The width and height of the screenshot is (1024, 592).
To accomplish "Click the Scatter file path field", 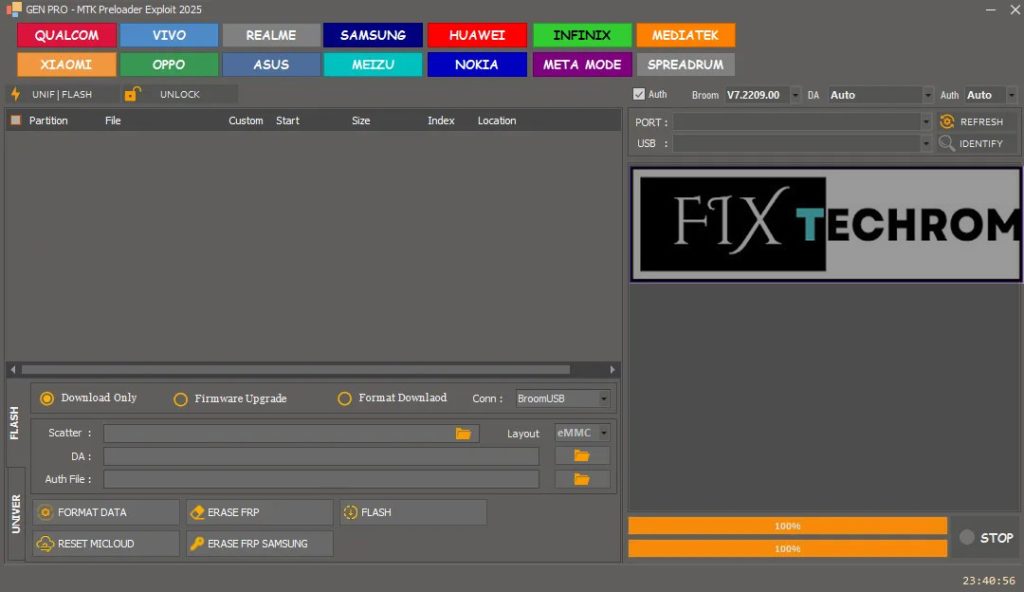I will pyautogui.click(x=291, y=433).
